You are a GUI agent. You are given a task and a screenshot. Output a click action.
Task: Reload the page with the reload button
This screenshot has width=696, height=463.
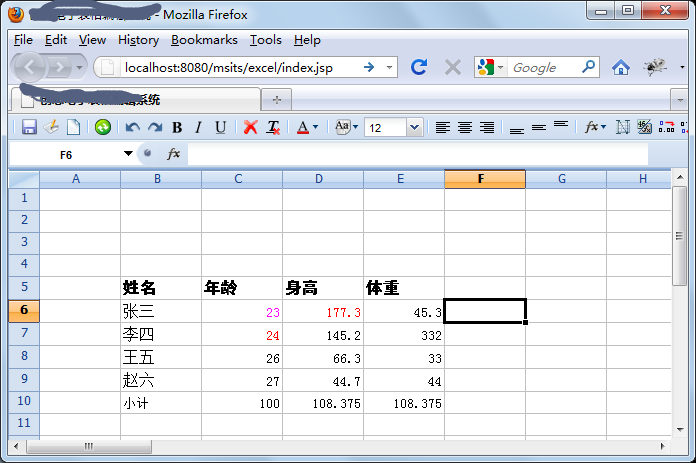pos(419,67)
